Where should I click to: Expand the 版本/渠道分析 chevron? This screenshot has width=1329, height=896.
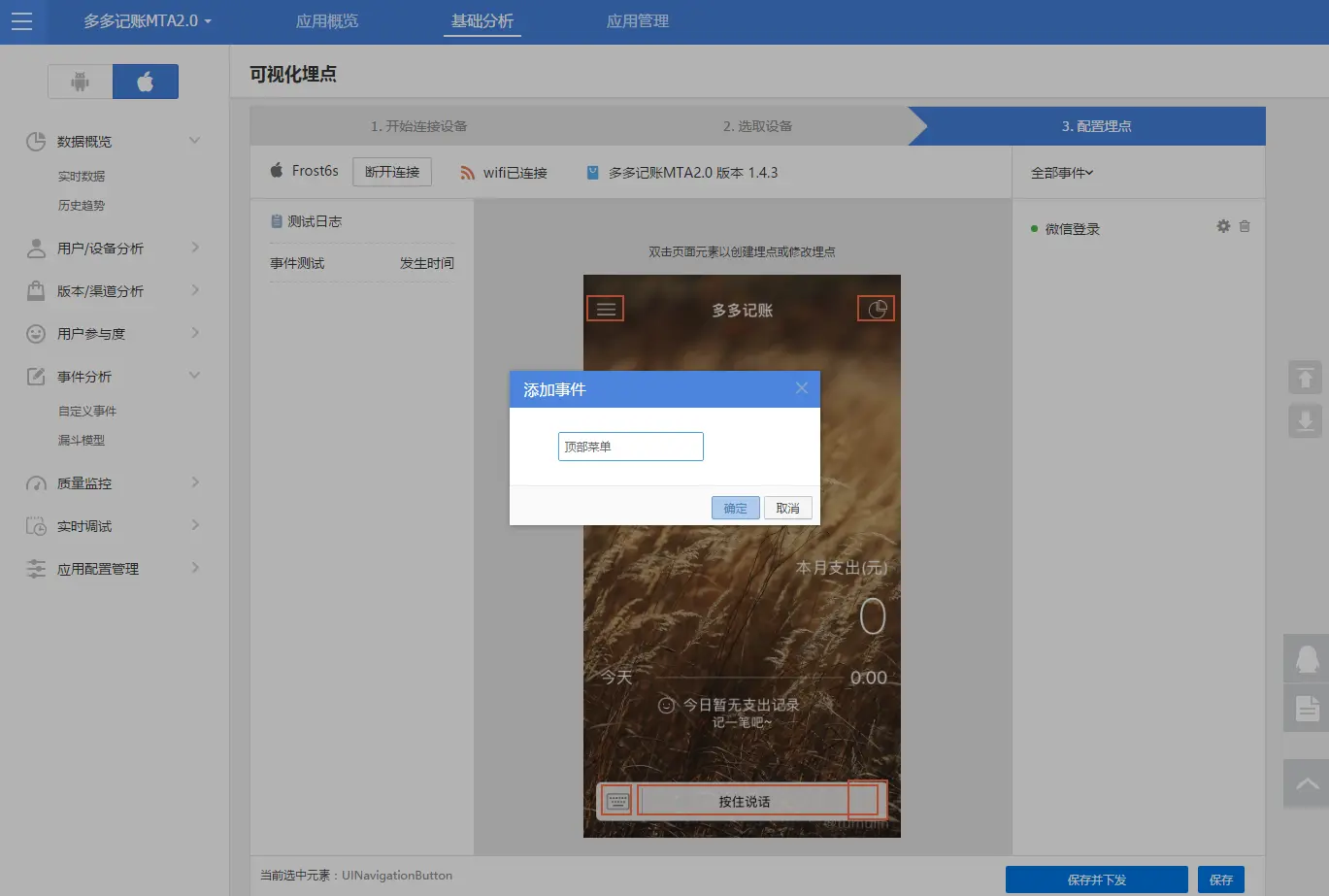195,290
